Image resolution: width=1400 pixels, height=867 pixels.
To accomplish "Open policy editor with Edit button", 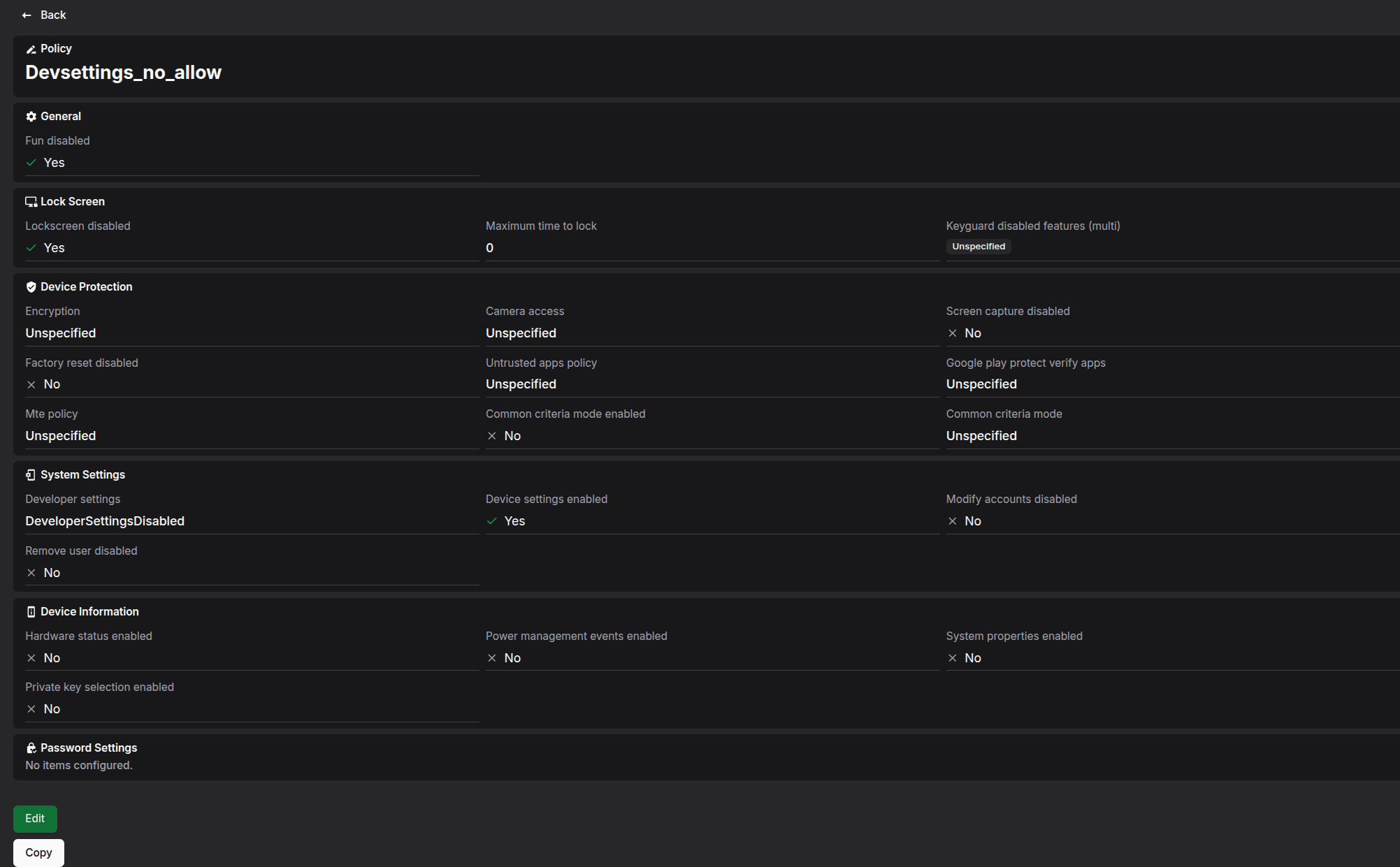I will [35, 819].
